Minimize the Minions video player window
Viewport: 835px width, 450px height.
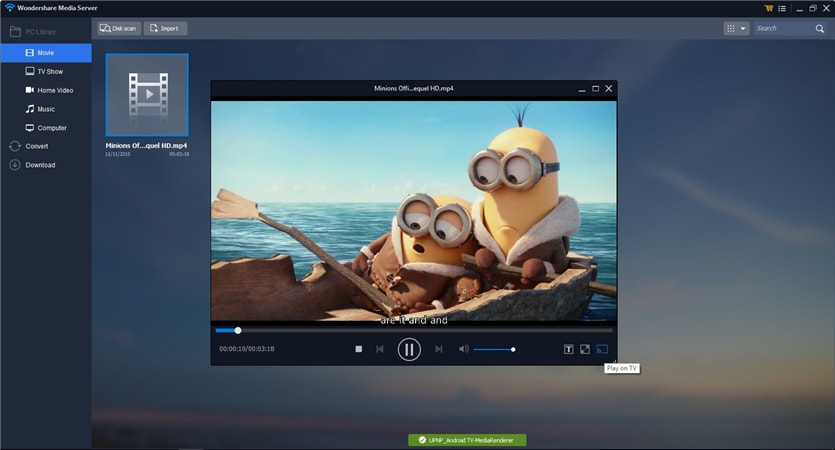point(582,89)
